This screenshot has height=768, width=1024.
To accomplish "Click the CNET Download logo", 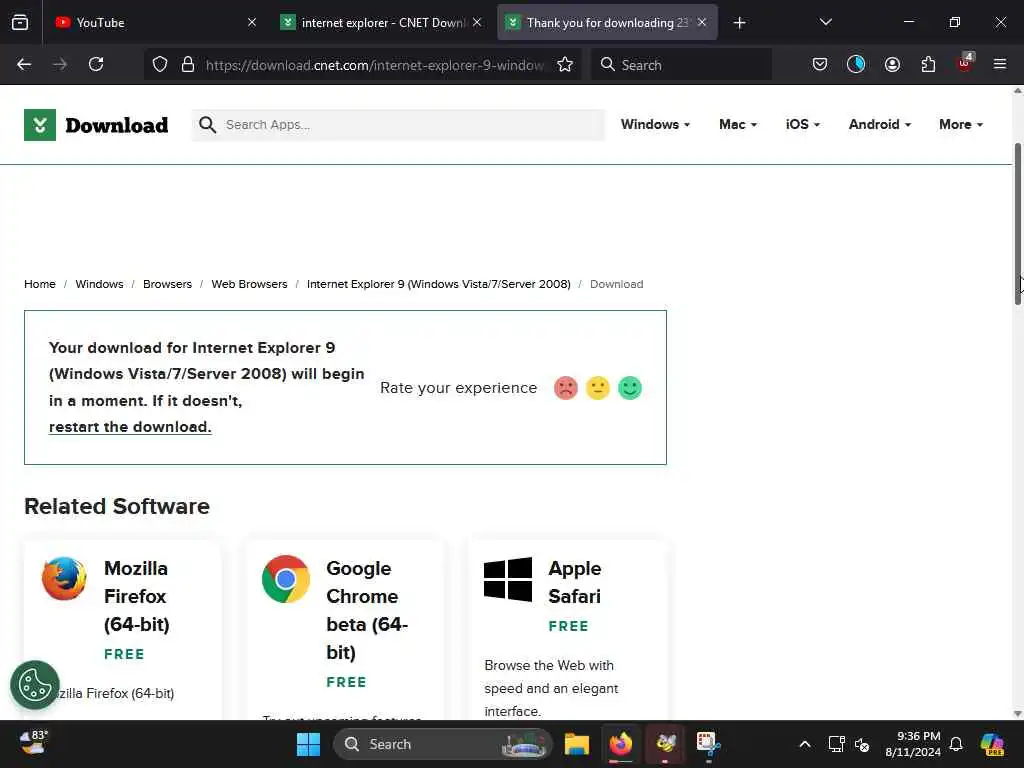I will coord(96,125).
